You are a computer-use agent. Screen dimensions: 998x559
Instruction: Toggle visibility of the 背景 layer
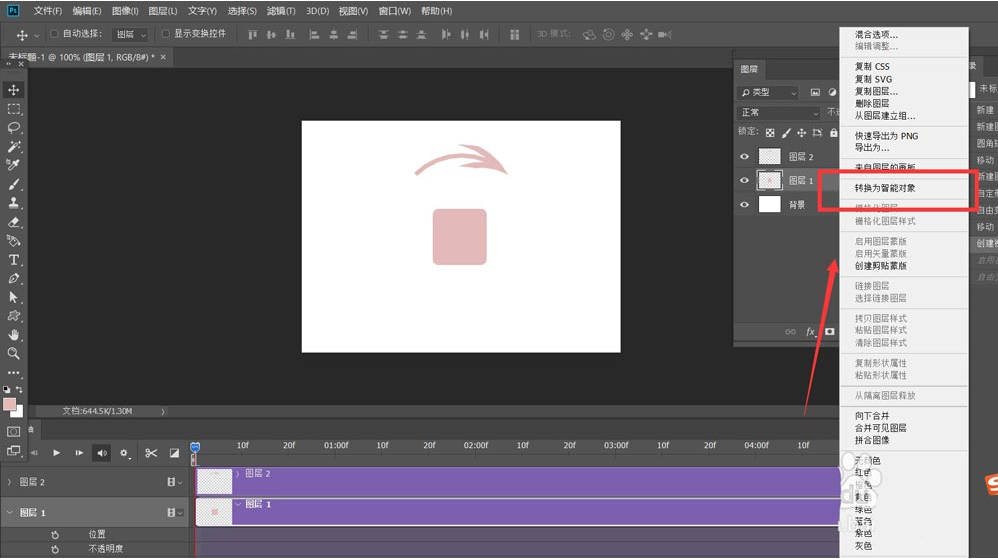pyautogui.click(x=744, y=205)
